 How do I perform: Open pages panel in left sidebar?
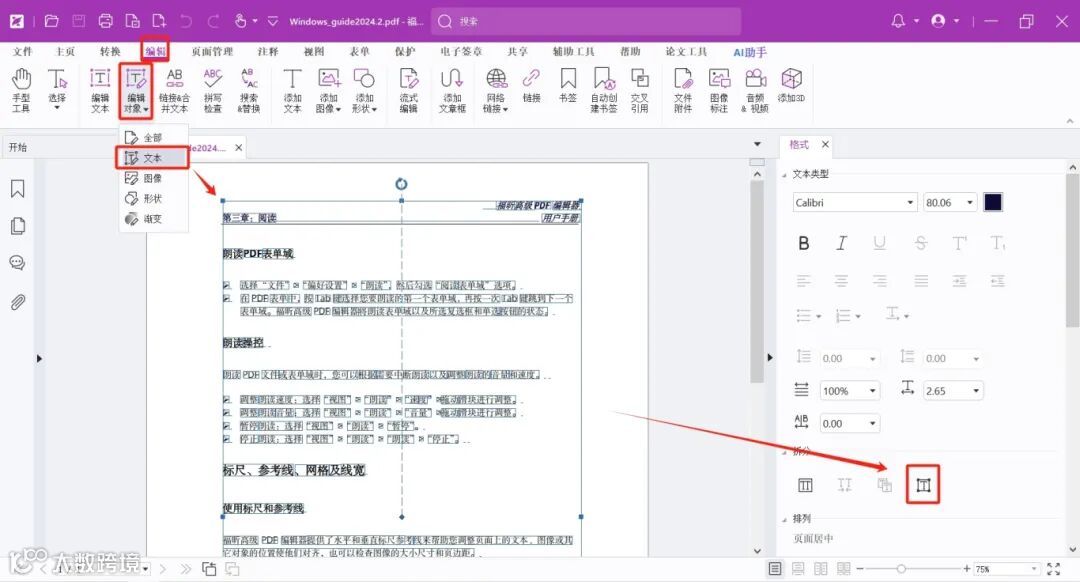18,226
